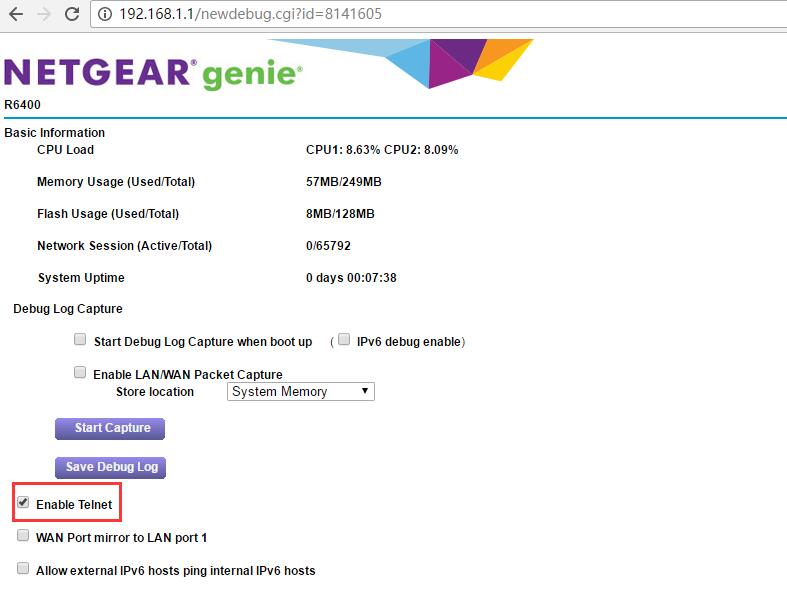Click the Save Debug Log button
Screen dimensions: 787x610
point(111,467)
